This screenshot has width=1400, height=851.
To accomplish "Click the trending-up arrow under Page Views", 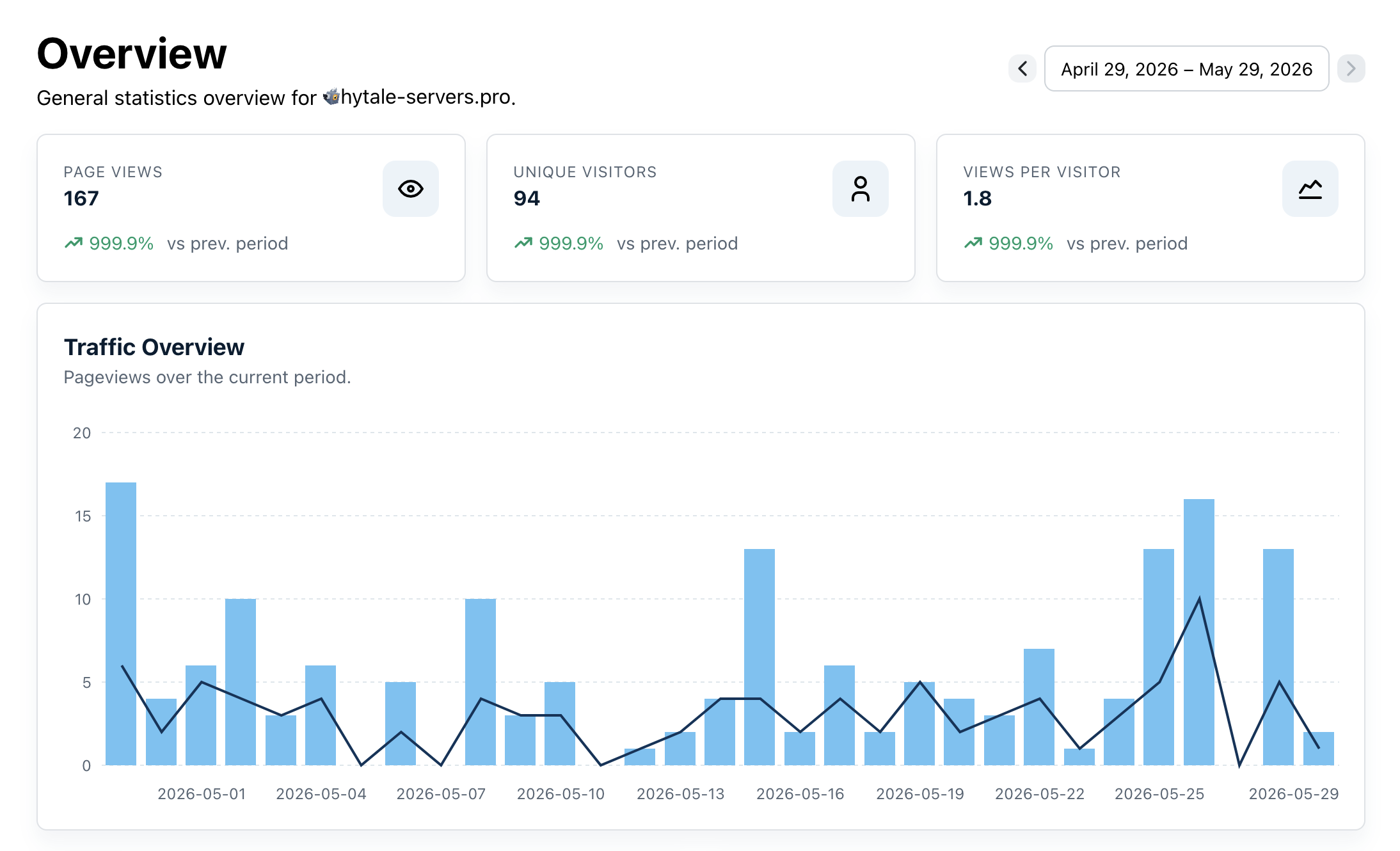I will (x=74, y=243).
